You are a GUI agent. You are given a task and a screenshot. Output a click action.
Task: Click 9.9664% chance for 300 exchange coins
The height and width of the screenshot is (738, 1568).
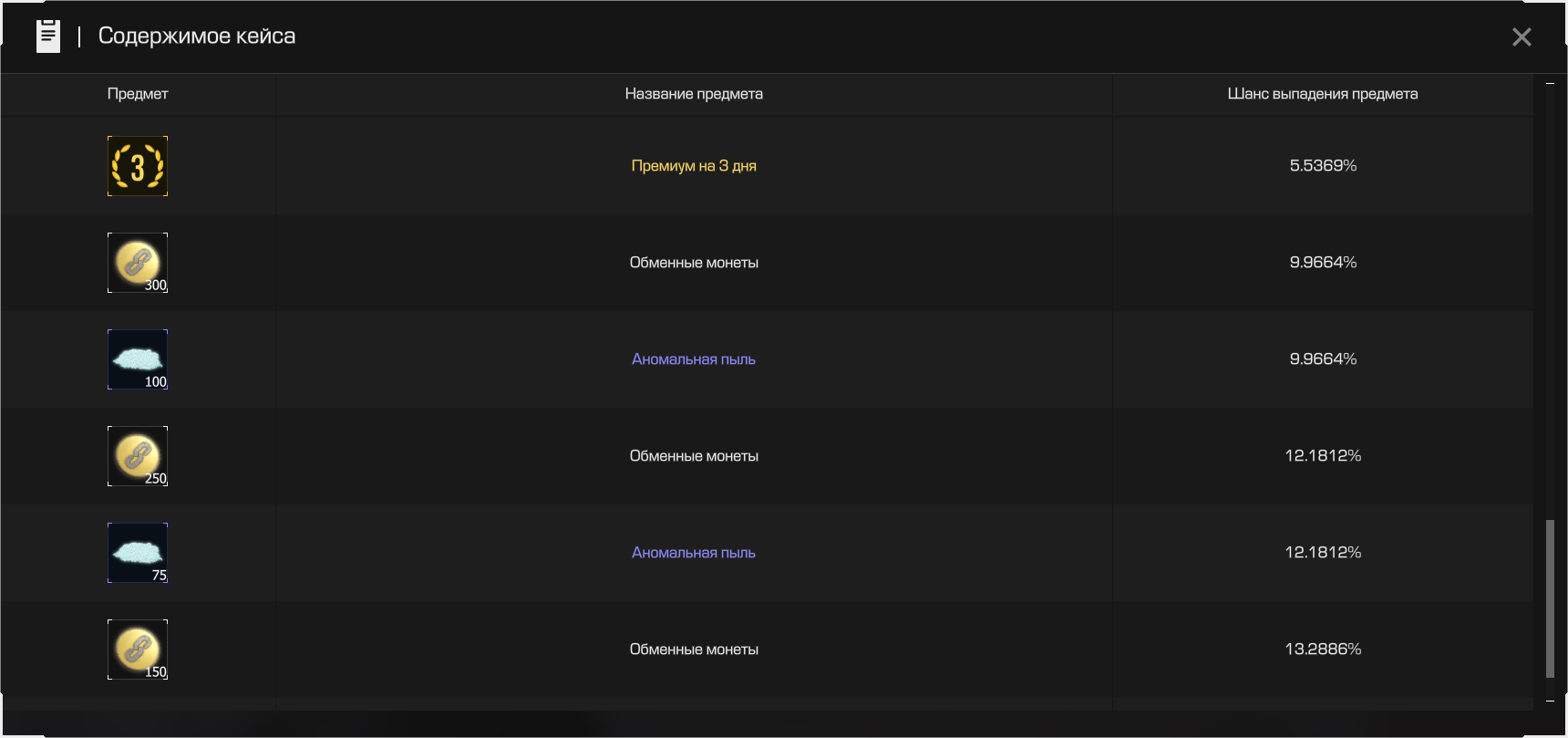pyautogui.click(x=1323, y=263)
